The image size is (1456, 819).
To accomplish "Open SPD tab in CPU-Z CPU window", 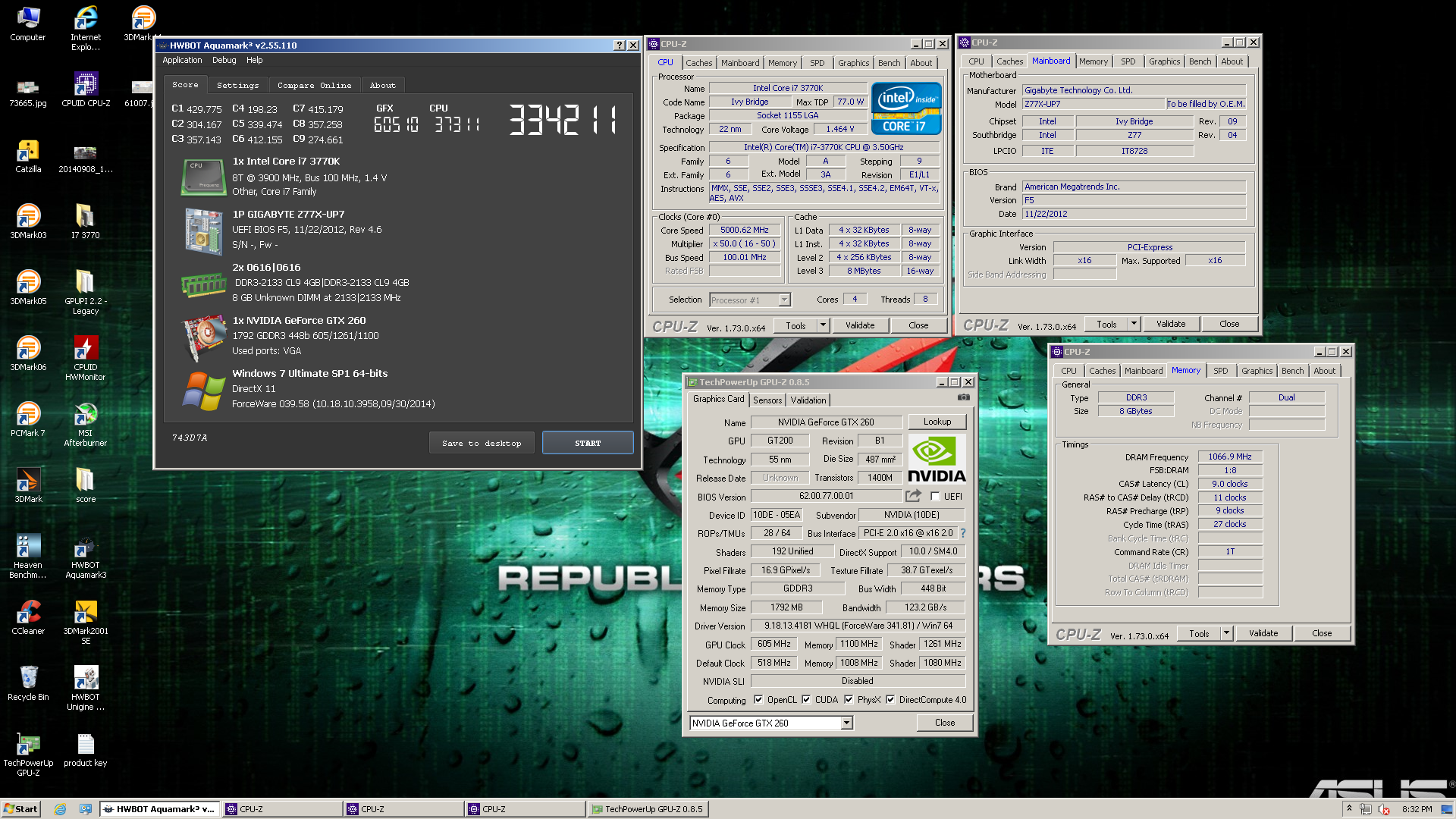I will (x=817, y=63).
